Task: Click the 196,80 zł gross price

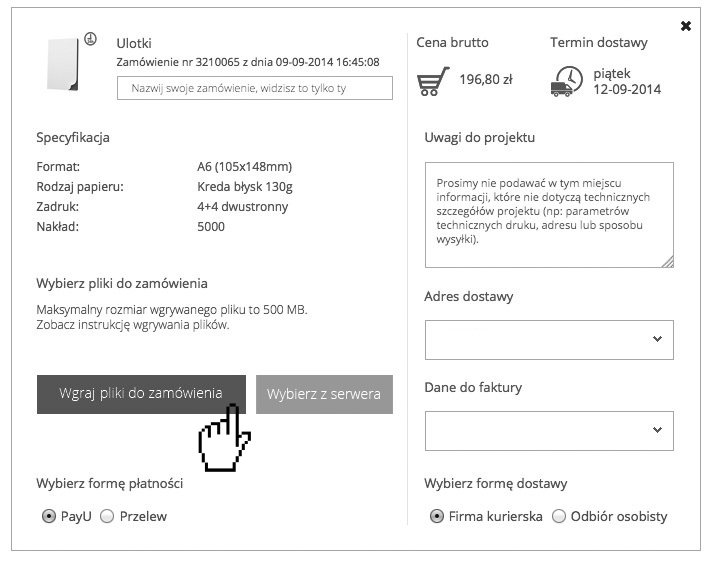Action: 485,79
